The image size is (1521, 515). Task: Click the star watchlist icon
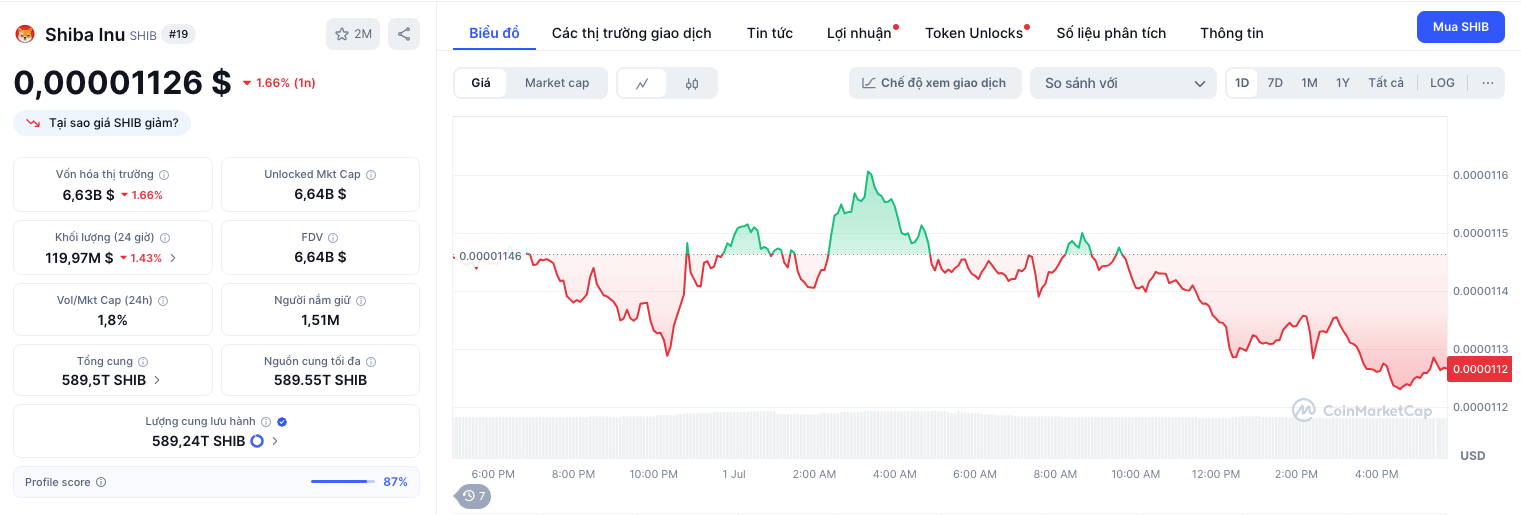[x=342, y=34]
